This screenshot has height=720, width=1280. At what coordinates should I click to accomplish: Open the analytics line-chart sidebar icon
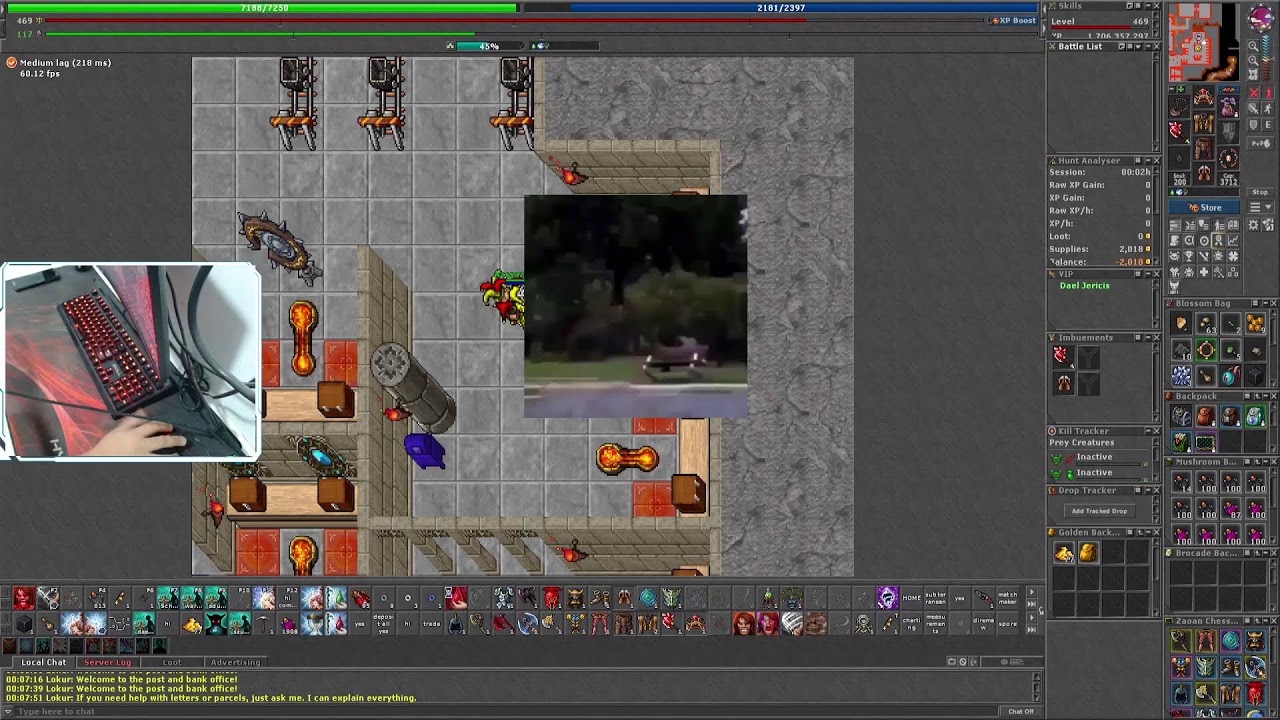tap(1233, 240)
